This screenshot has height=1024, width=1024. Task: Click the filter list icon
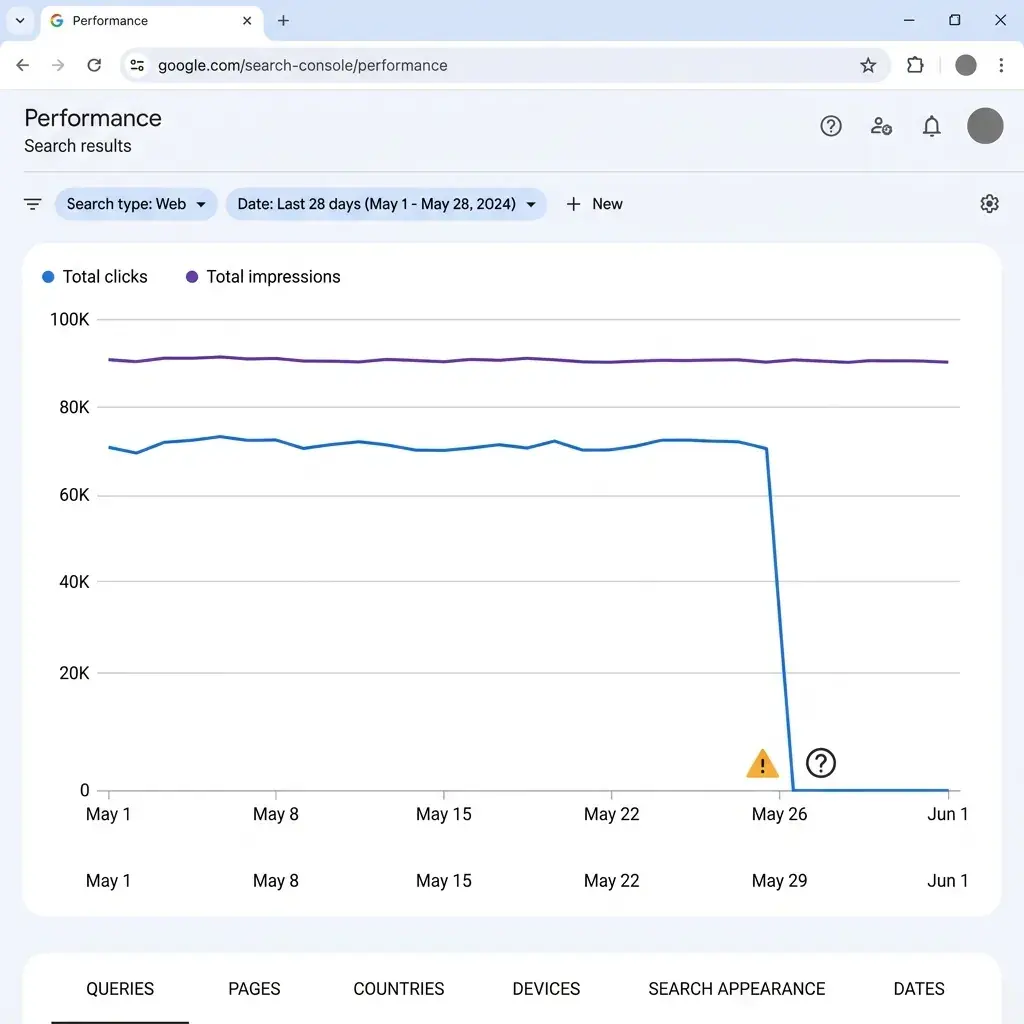[x=33, y=204]
